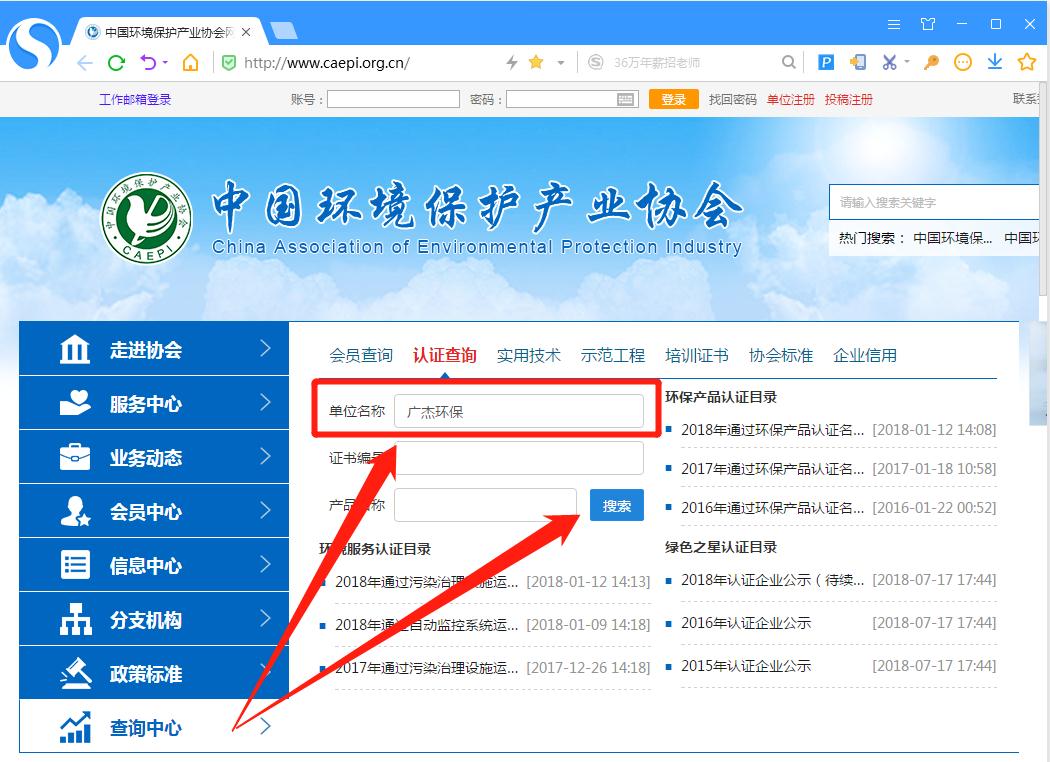Click the Sogou search engine icon

tap(595, 62)
